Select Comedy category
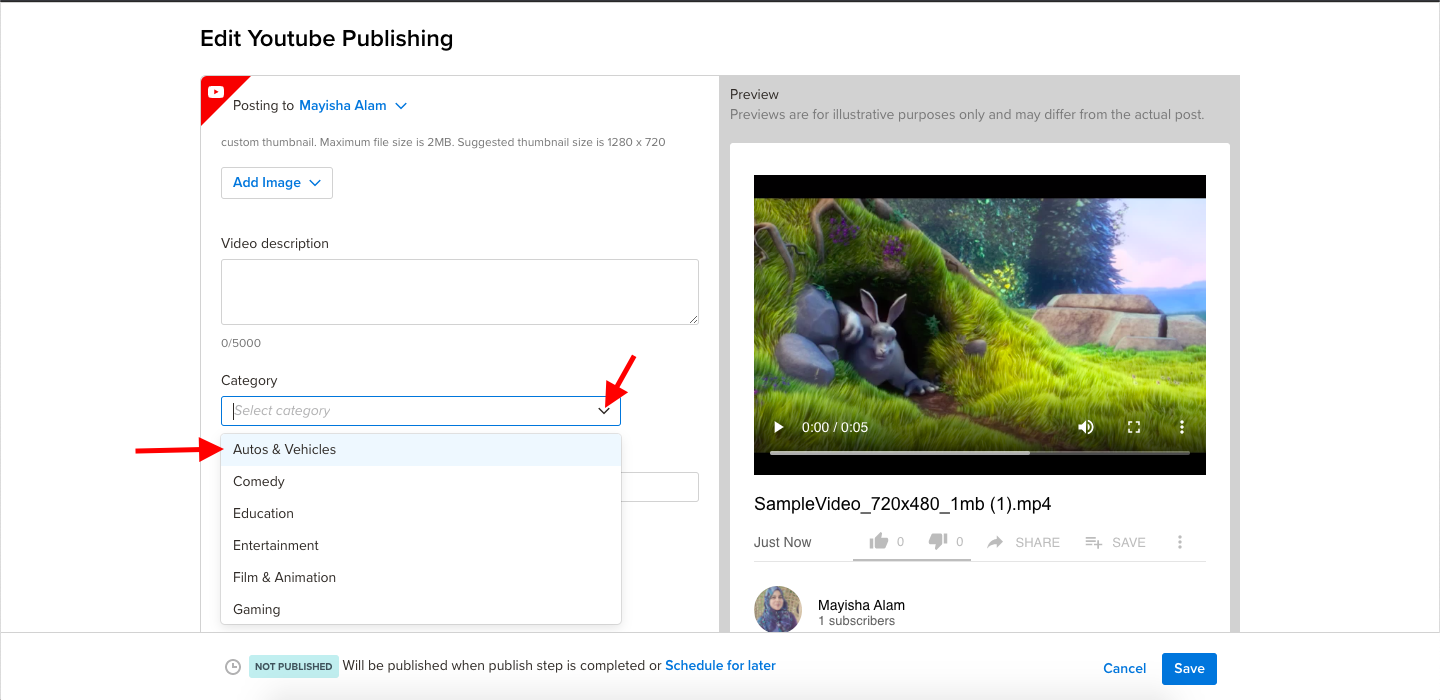This screenshot has height=700, width=1440. click(x=421, y=482)
